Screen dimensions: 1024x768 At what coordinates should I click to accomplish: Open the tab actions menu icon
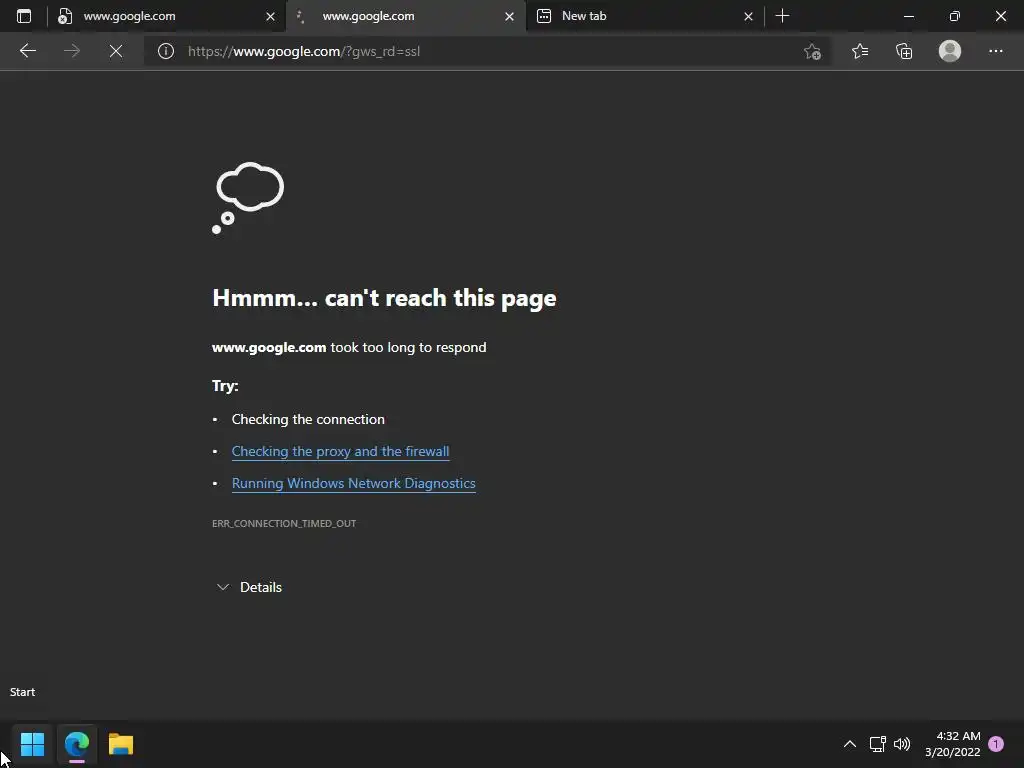[x=24, y=16]
